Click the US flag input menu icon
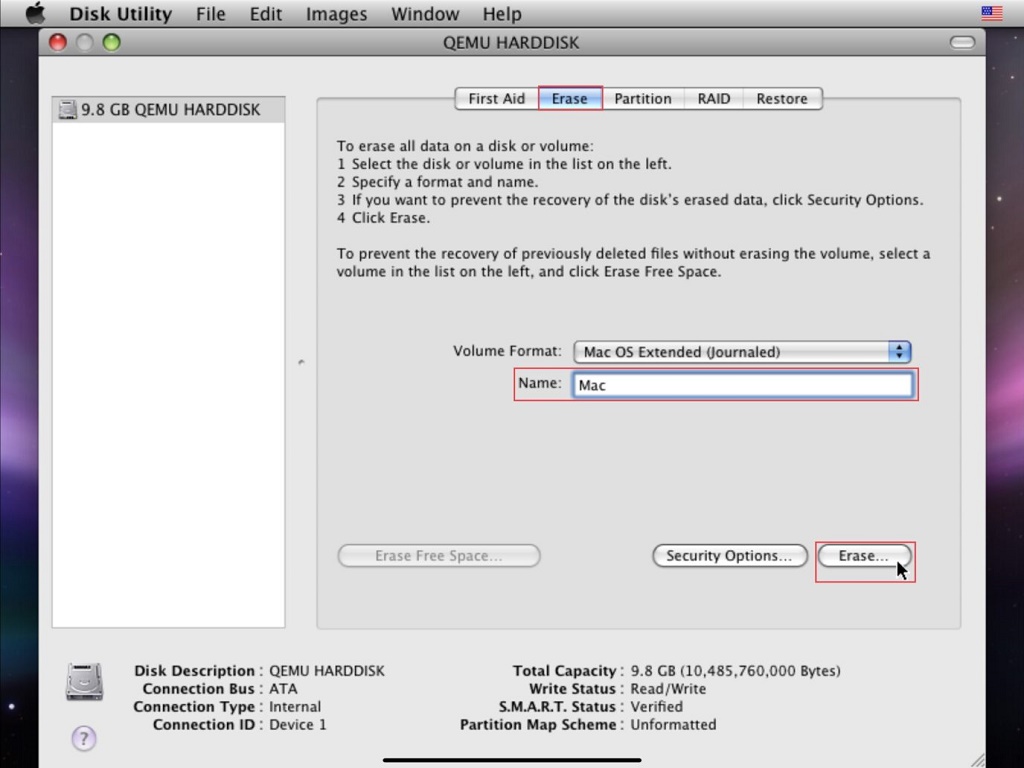The height and width of the screenshot is (768, 1024). [991, 13]
